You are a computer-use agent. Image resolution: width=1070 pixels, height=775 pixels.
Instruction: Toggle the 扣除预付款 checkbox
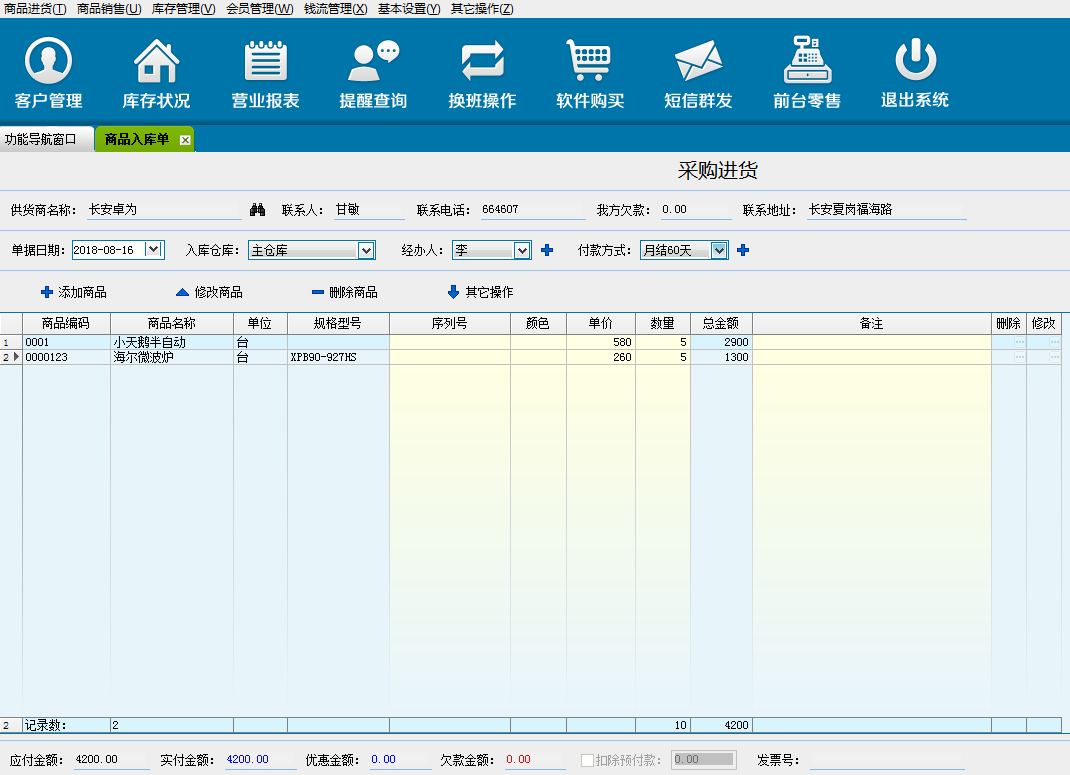coord(587,760)
